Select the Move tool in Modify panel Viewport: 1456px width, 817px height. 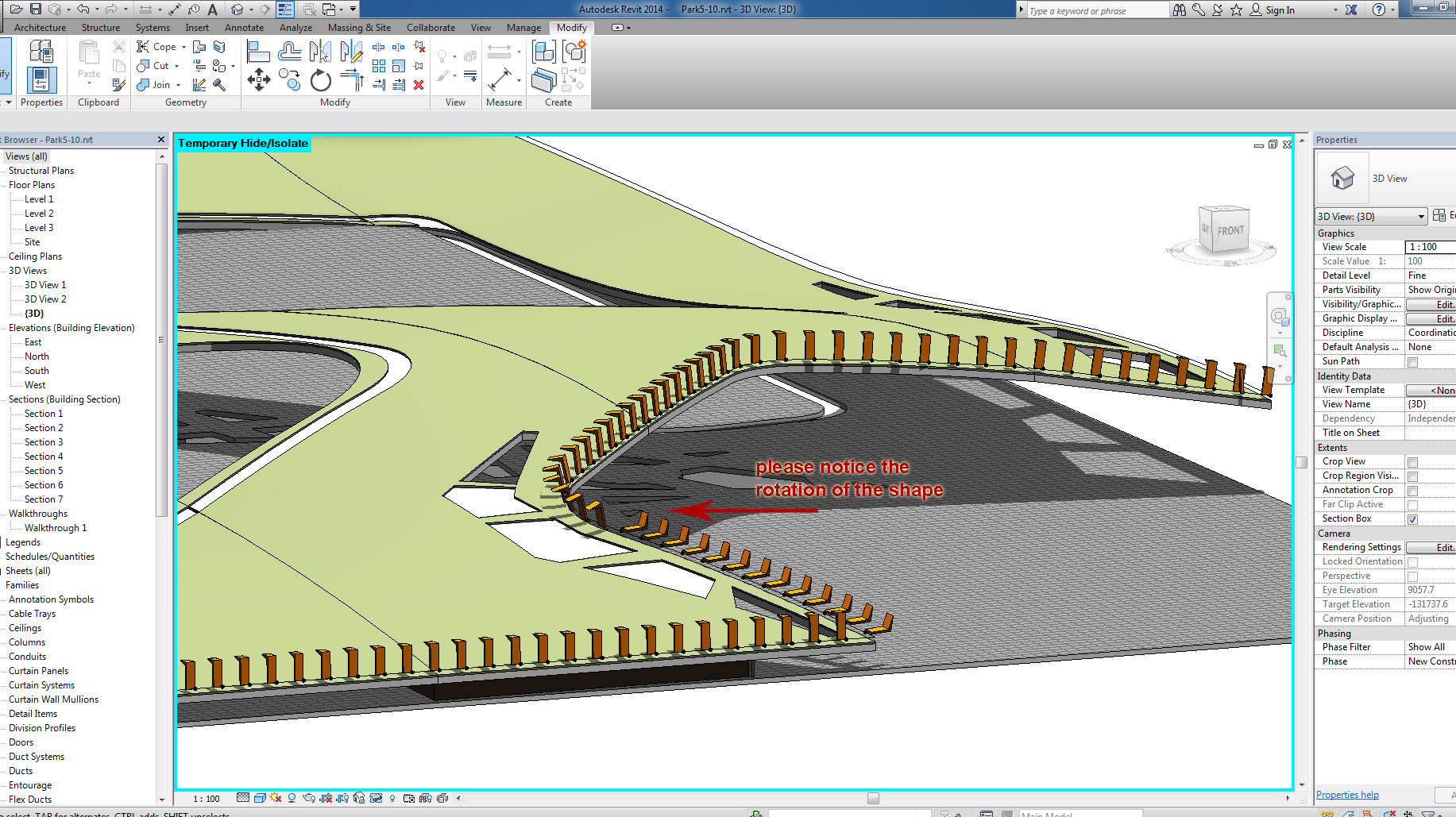pos(259,80)
